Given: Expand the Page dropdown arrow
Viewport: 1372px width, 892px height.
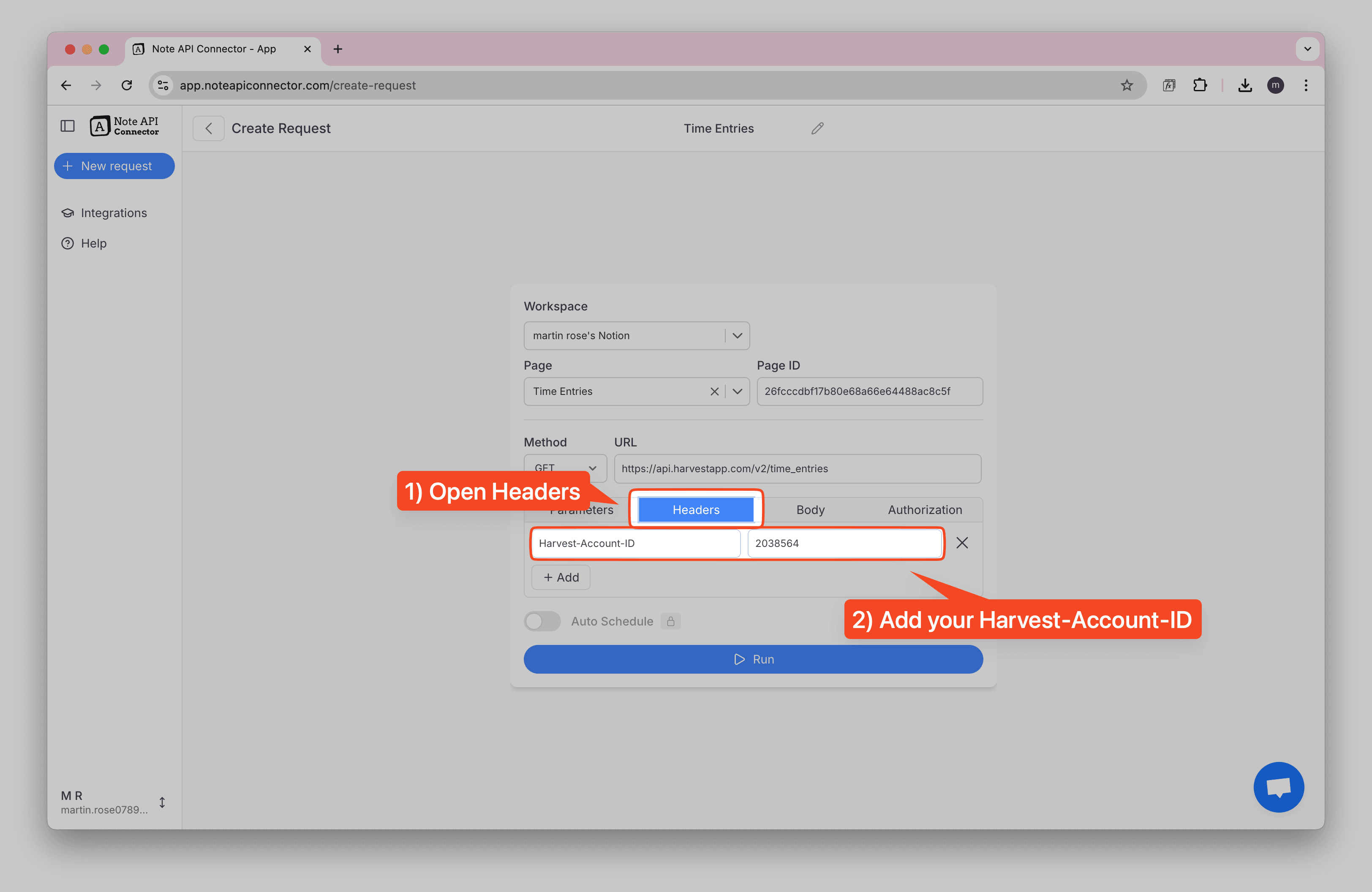Looking at the screenshot, I should pyautogui.click(x=737, y=392).
